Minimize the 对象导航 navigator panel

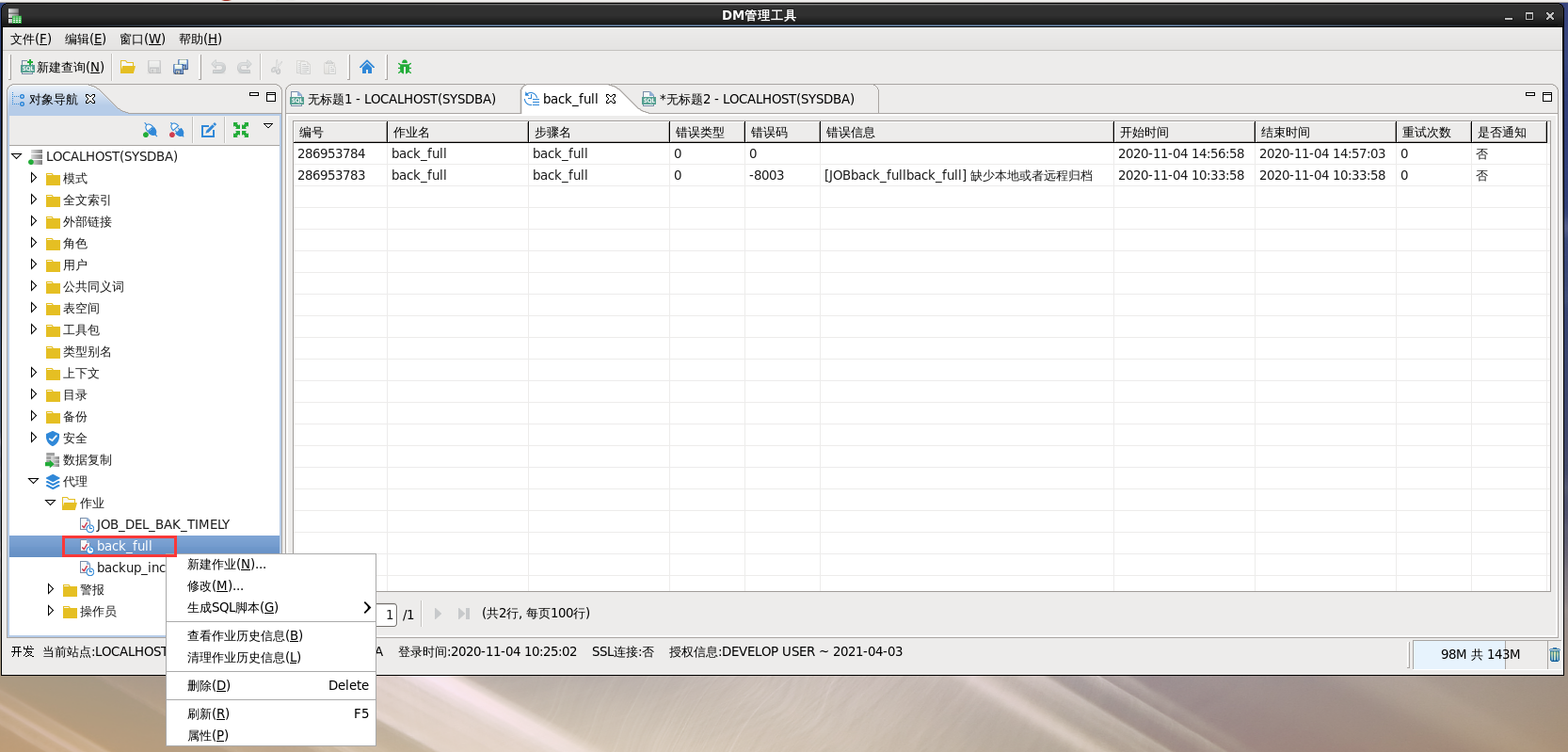pyautogui.click(x=254, y=96)
